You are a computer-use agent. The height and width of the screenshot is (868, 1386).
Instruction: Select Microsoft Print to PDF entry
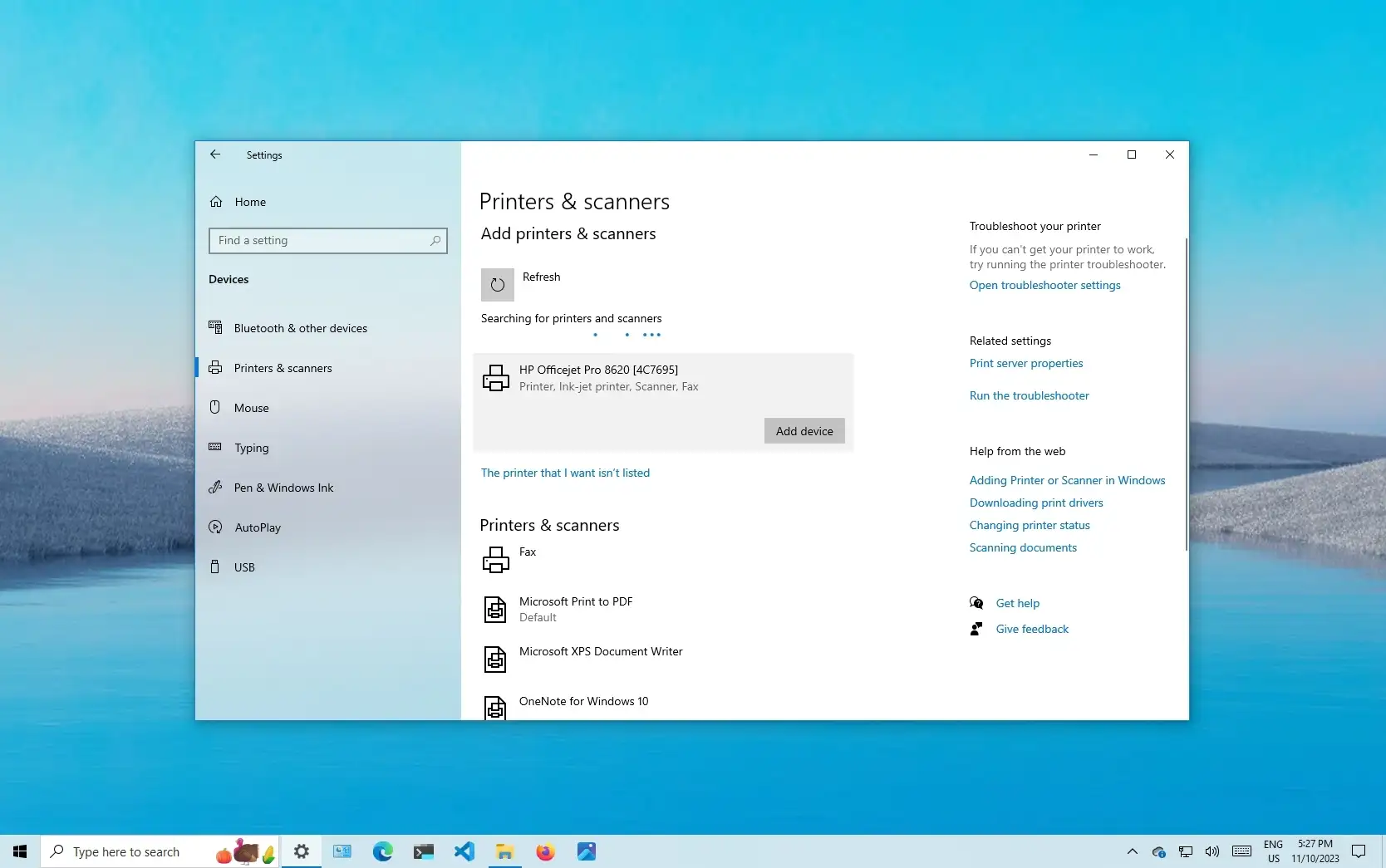pos(663,610)
